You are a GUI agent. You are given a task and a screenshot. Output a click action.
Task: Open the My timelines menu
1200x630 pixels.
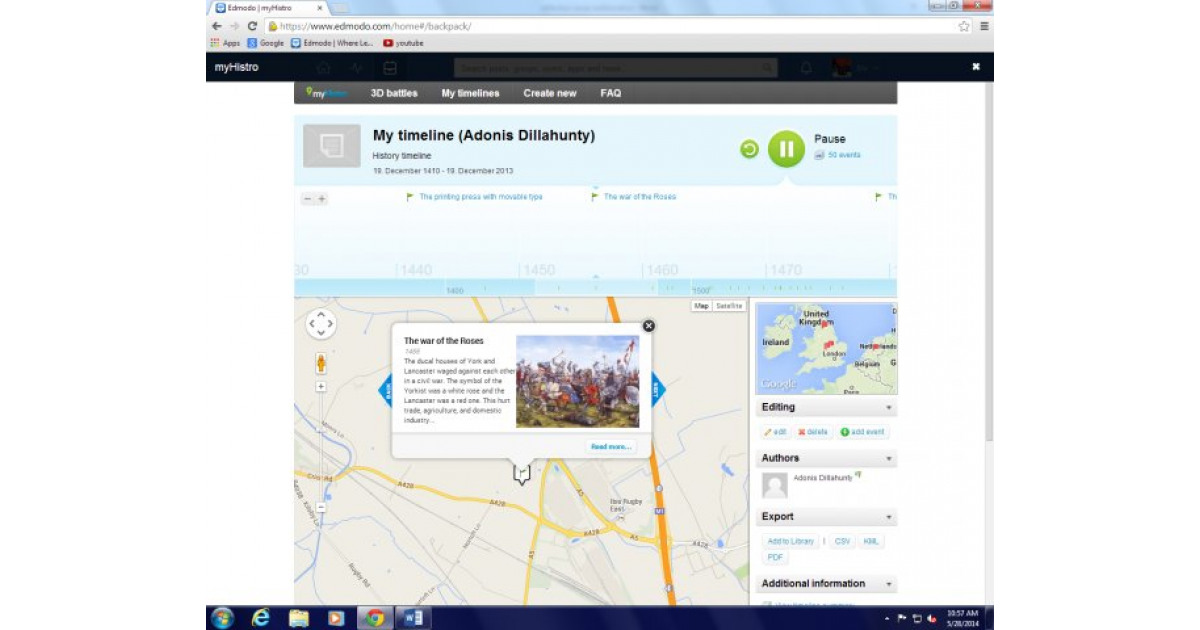[x=469, y=93]
